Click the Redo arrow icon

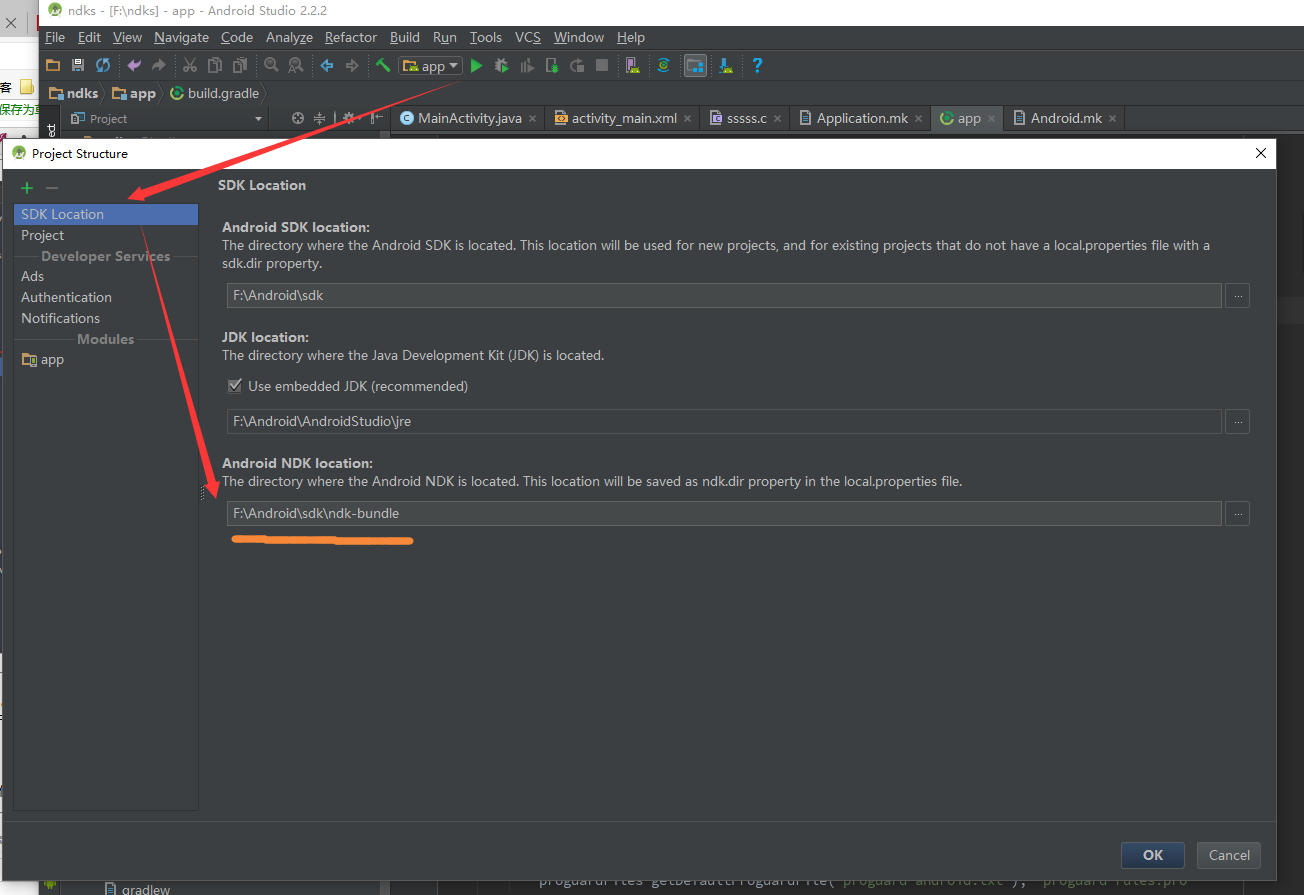click(x=158, y=65)
